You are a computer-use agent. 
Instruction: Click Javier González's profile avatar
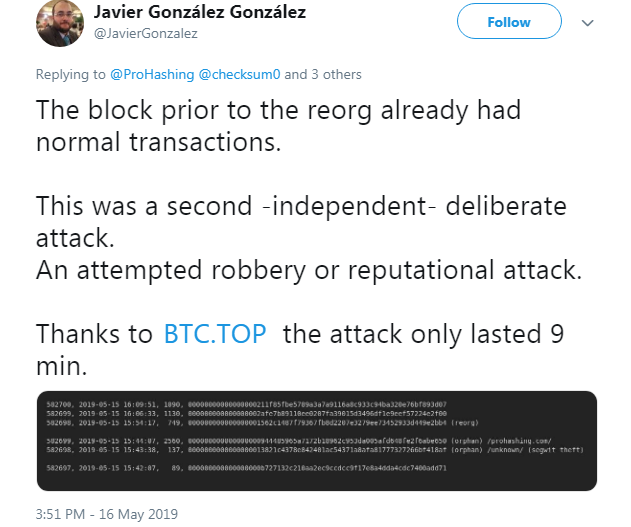coord(59,22)
